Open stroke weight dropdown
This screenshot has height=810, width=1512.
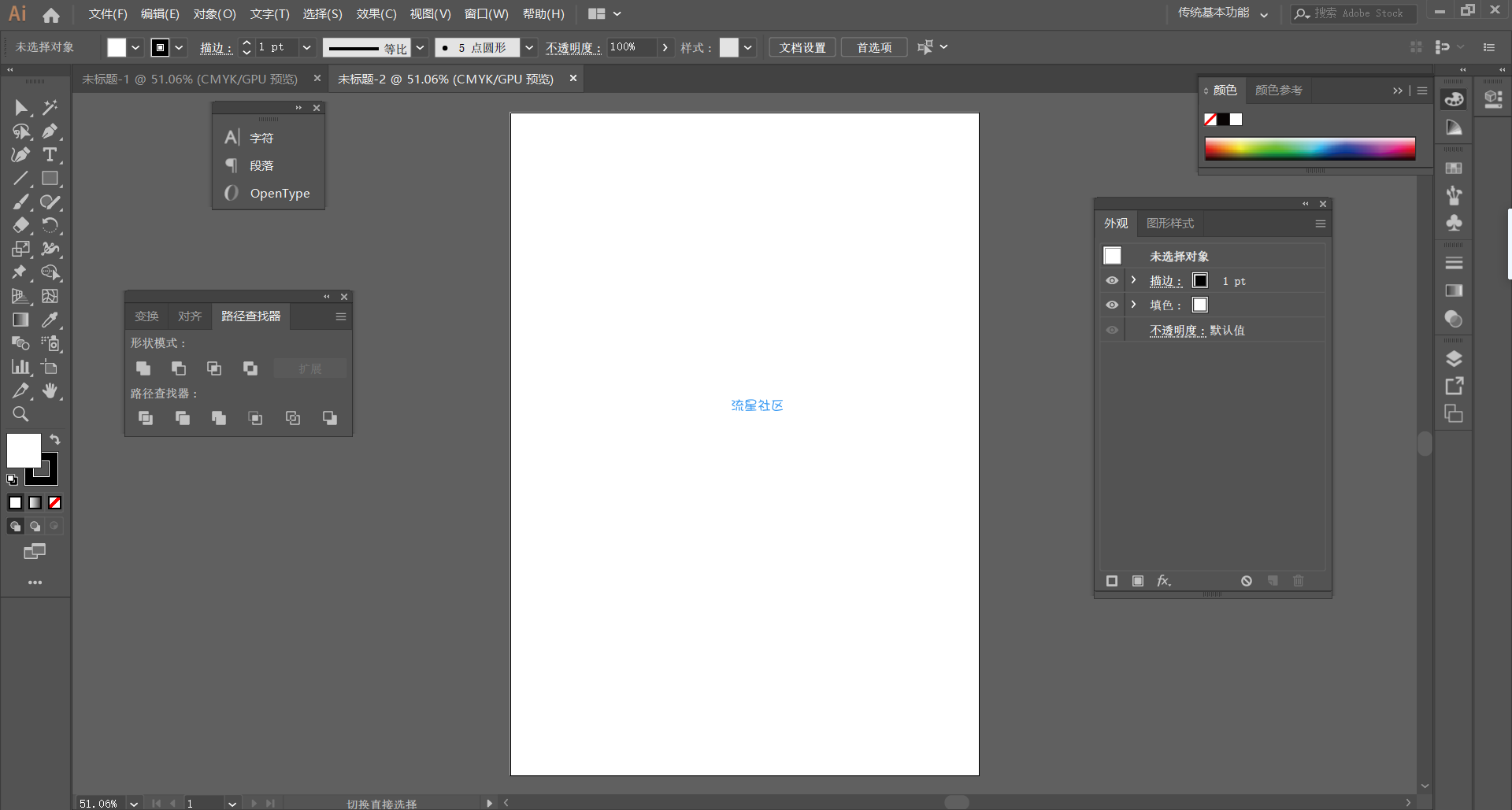(x=307, y=47)
